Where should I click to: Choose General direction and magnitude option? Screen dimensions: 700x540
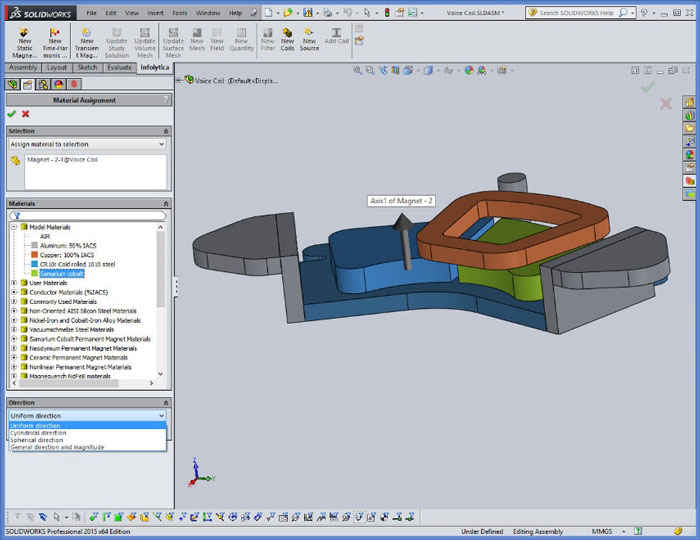coord(57,447)
